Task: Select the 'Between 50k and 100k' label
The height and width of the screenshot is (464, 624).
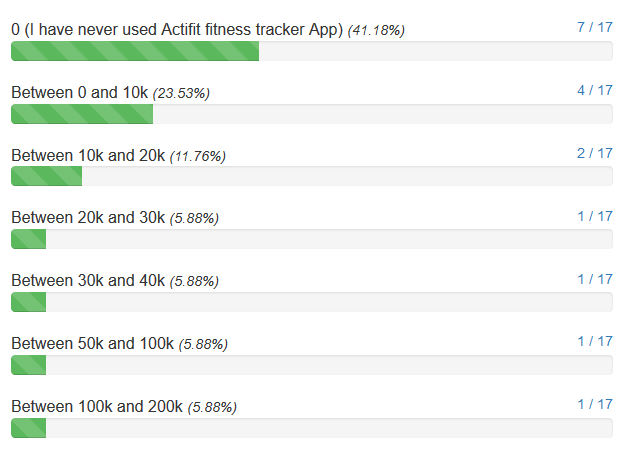Action: (92, 343)
